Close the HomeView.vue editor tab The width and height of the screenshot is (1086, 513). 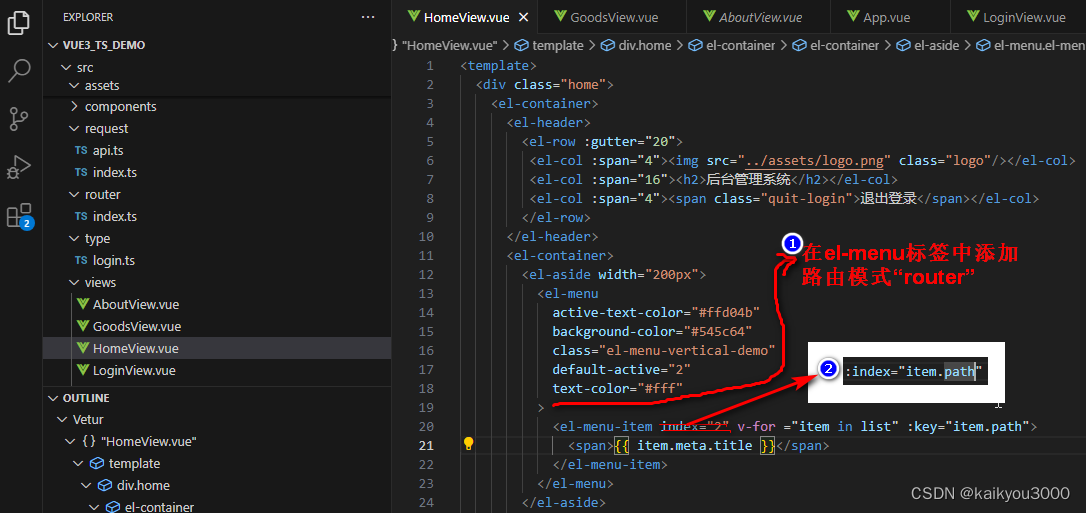[524, 17]
